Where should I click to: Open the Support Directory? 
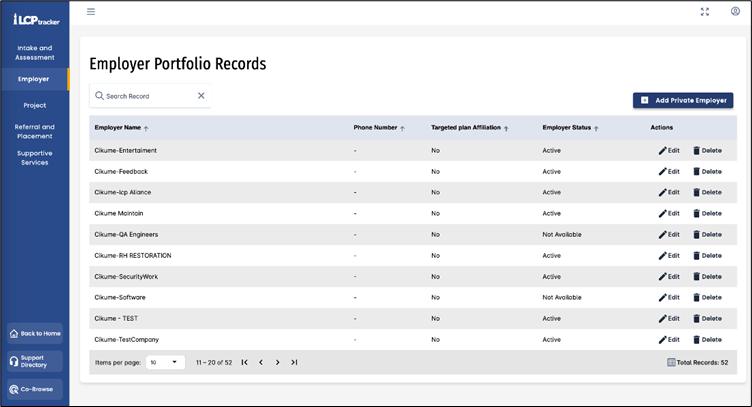(x=35, y=361)
